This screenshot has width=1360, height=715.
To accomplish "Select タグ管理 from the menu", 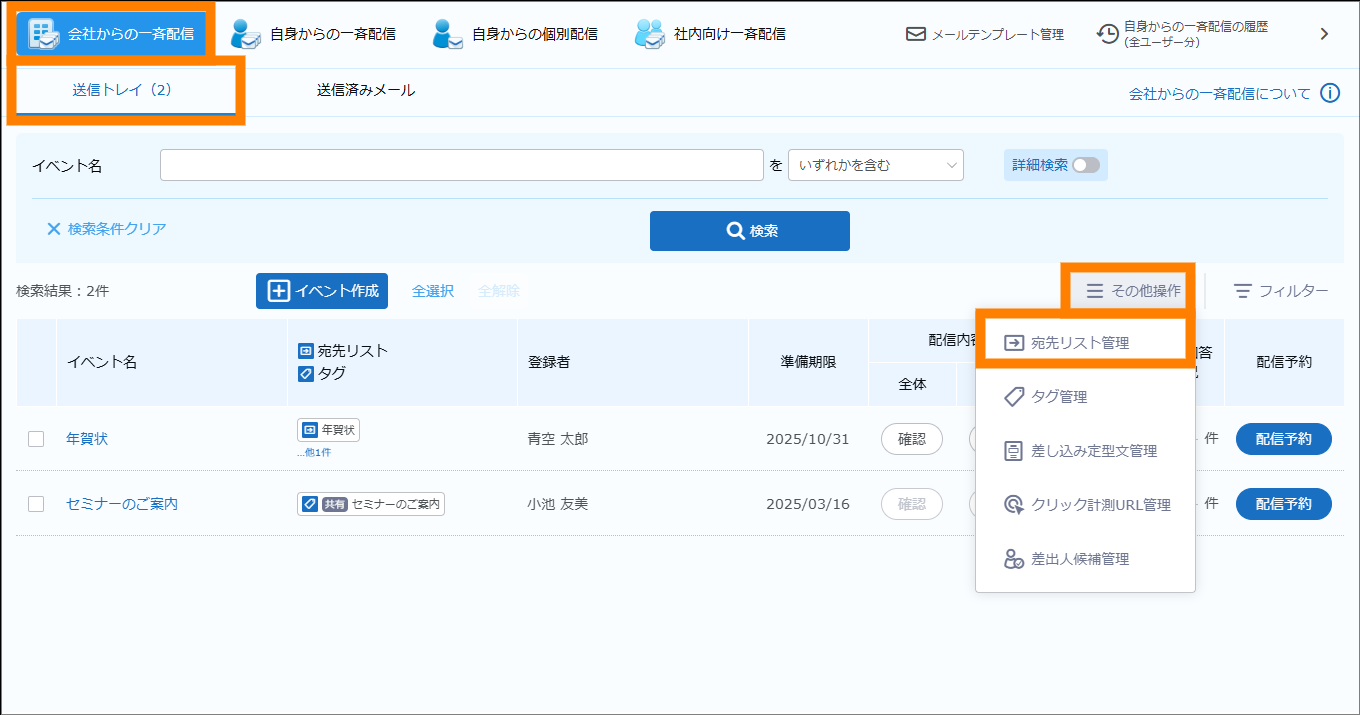I will tap(1058, 397).
